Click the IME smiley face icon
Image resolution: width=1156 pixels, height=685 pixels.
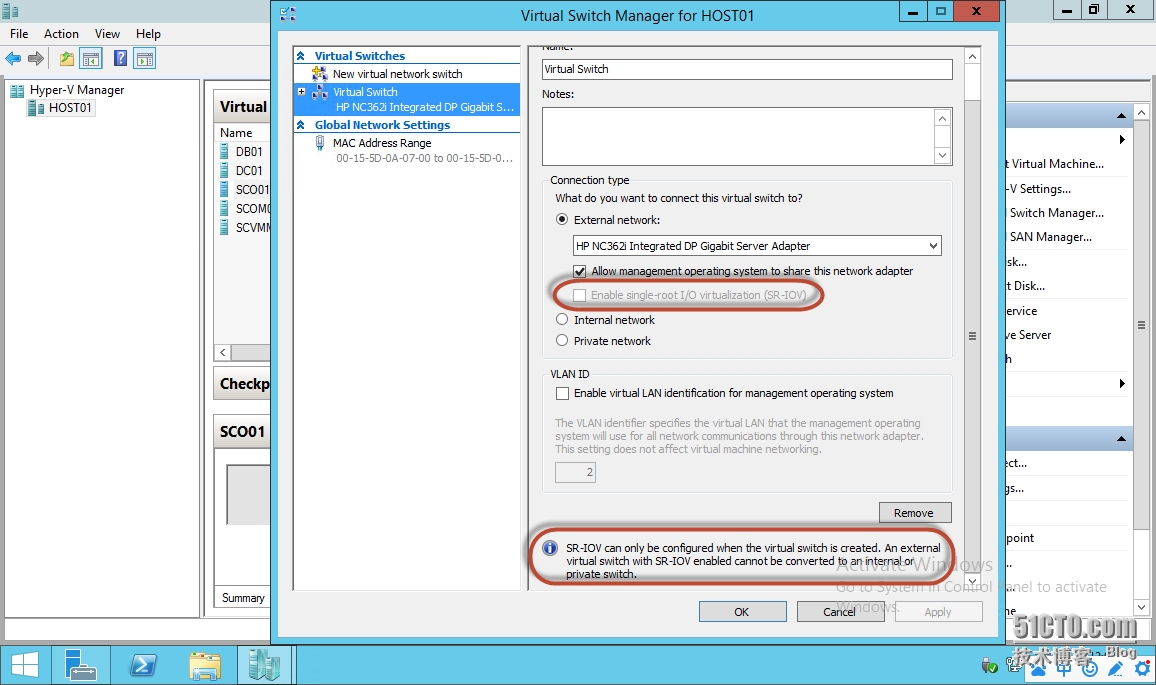click(1090, 668)
